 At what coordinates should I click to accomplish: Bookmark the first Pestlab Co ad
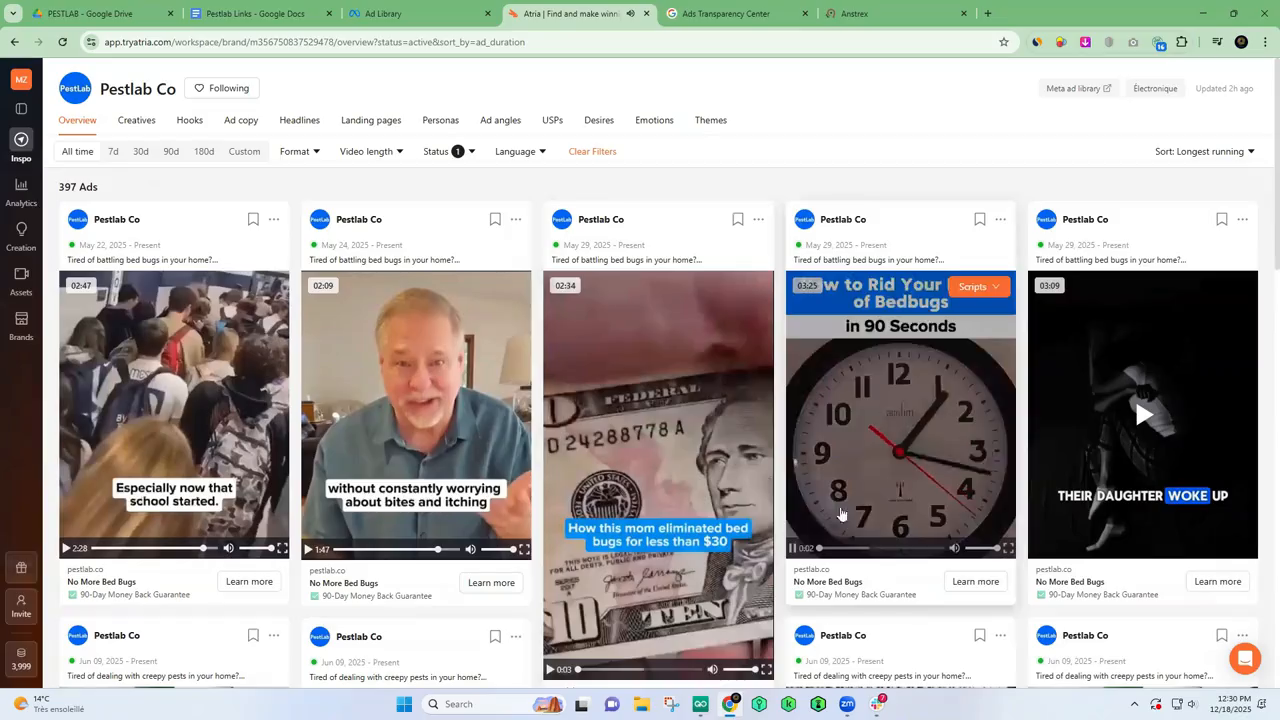click(x=253, y=219)
